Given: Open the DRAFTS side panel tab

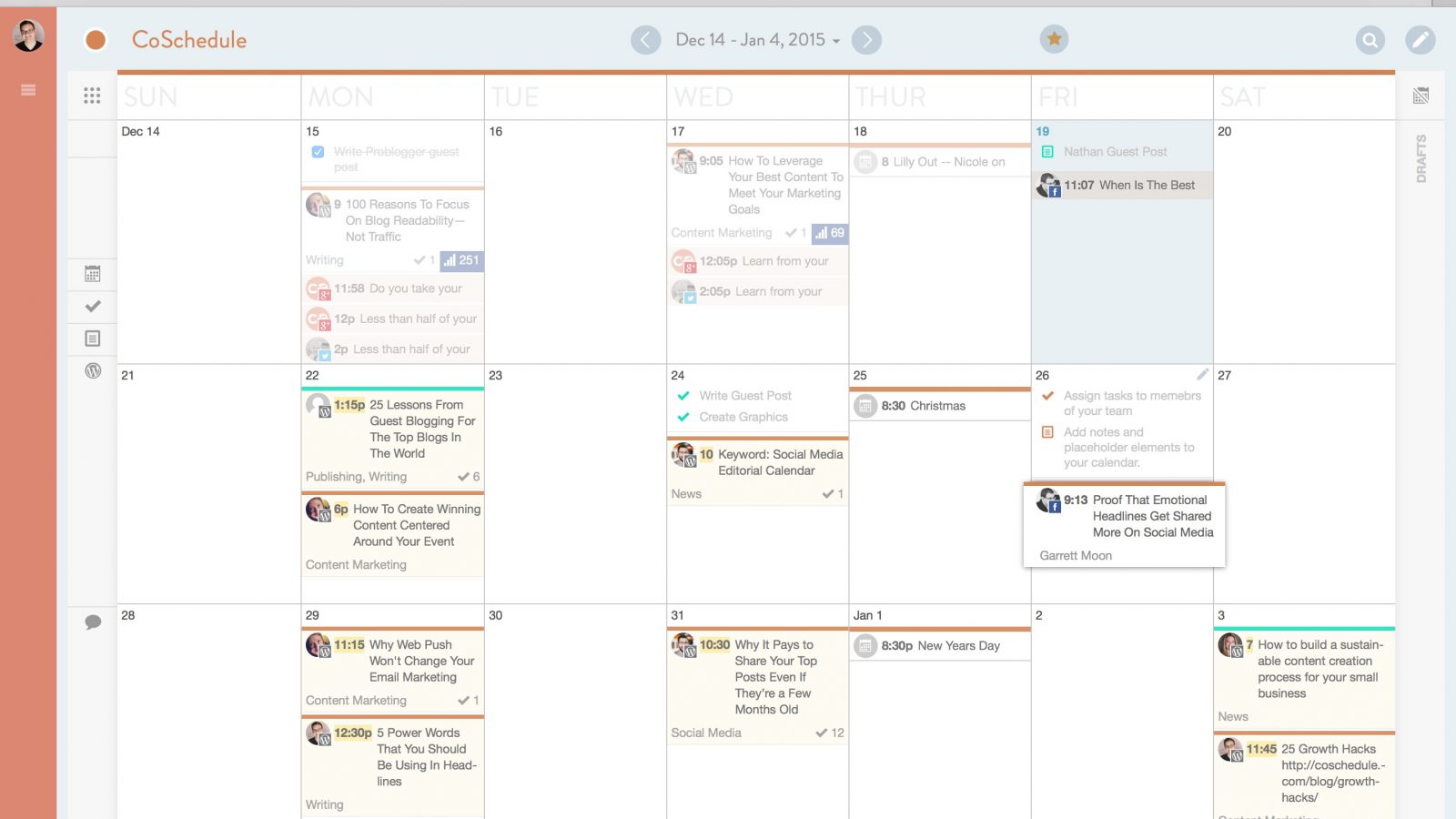Looking at the screenshot, I should point(1421,158).
